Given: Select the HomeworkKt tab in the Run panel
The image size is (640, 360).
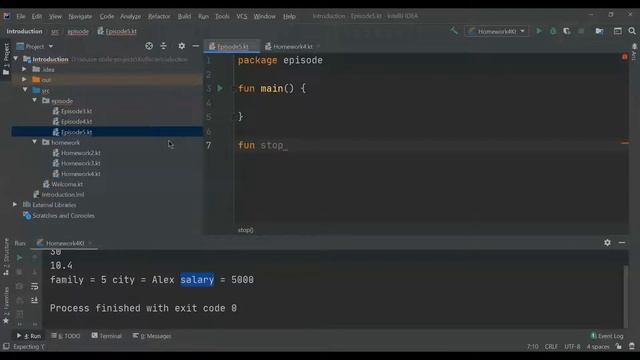Looking at the screenshot, I should (x=65, y=243).
